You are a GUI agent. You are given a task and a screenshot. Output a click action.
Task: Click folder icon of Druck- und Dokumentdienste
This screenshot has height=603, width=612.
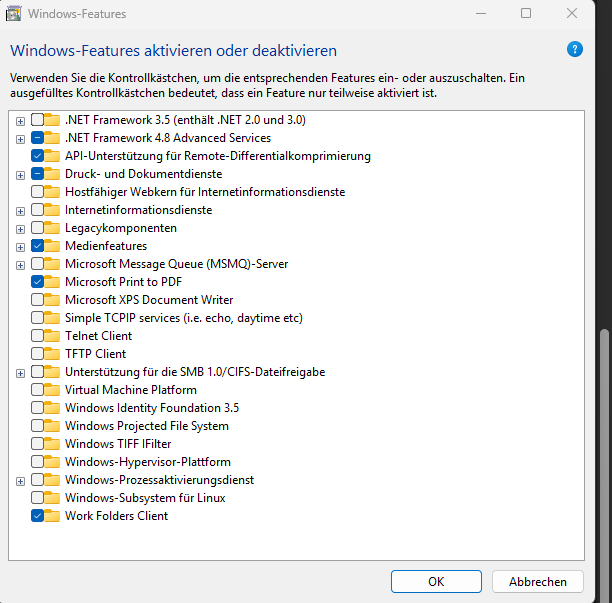52,174
